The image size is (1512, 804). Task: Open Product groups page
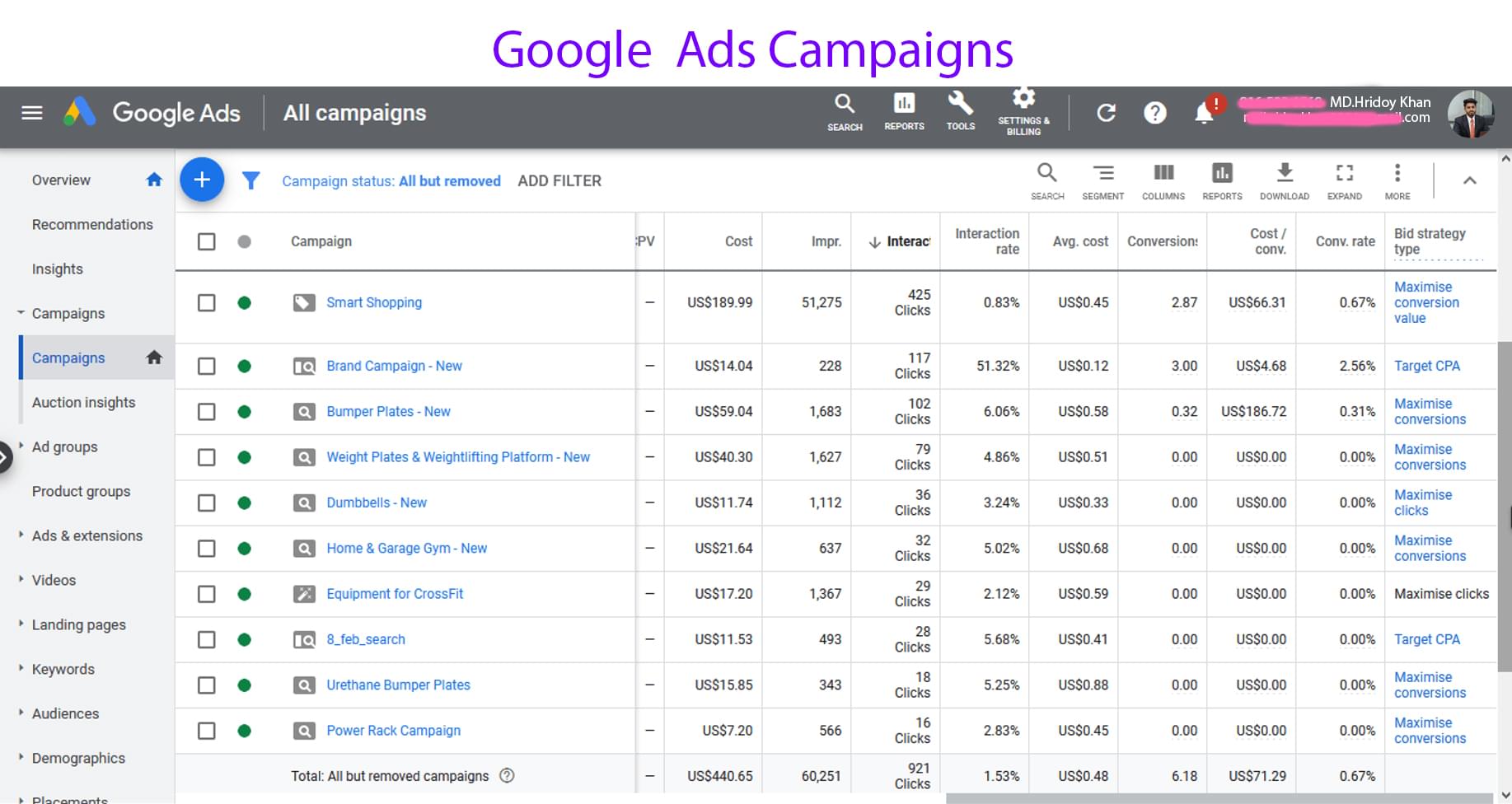pos(81,491)
